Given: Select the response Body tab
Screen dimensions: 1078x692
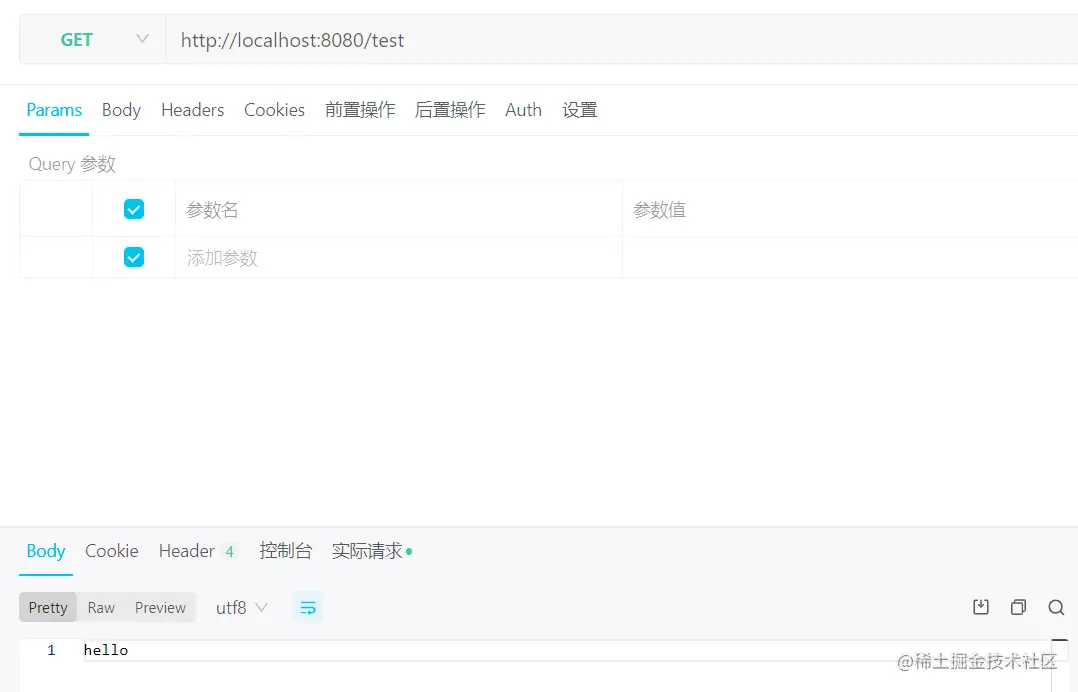Looking at the screenshot, I should click(46, 551).
